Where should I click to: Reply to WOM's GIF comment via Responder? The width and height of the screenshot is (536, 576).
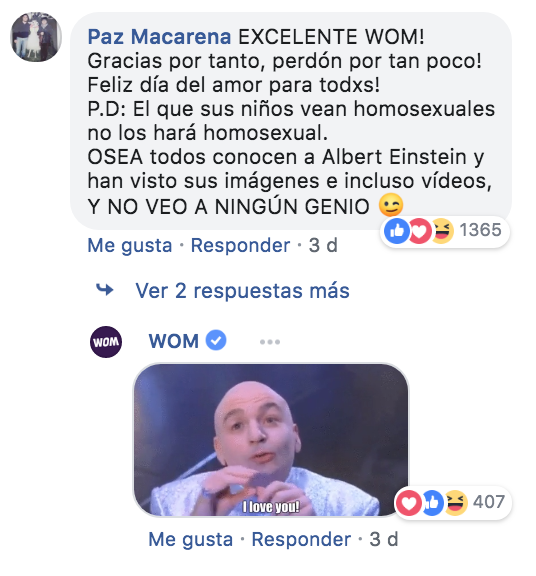(301, 539)
